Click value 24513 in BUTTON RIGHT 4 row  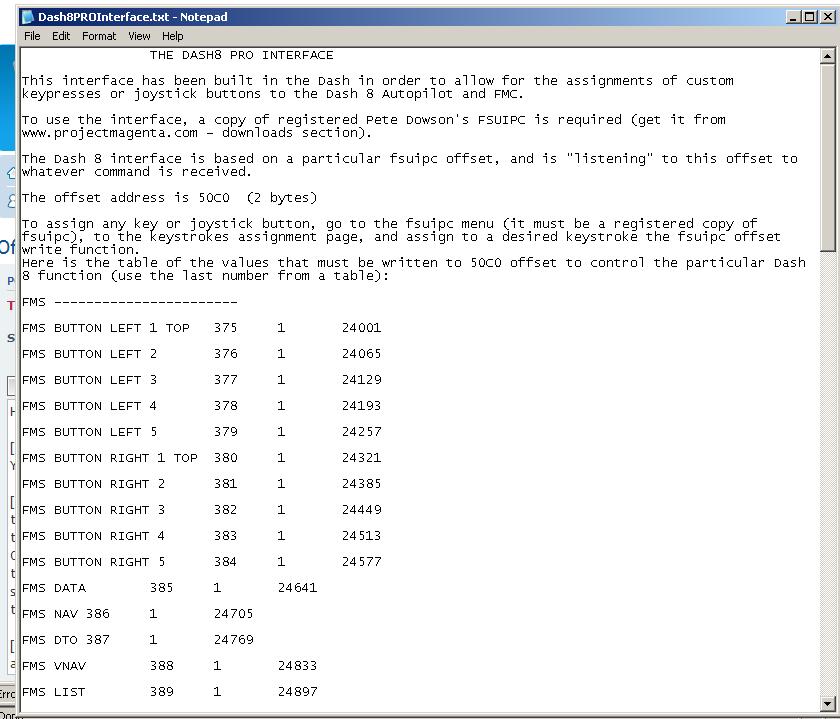(x=362, y=536)
